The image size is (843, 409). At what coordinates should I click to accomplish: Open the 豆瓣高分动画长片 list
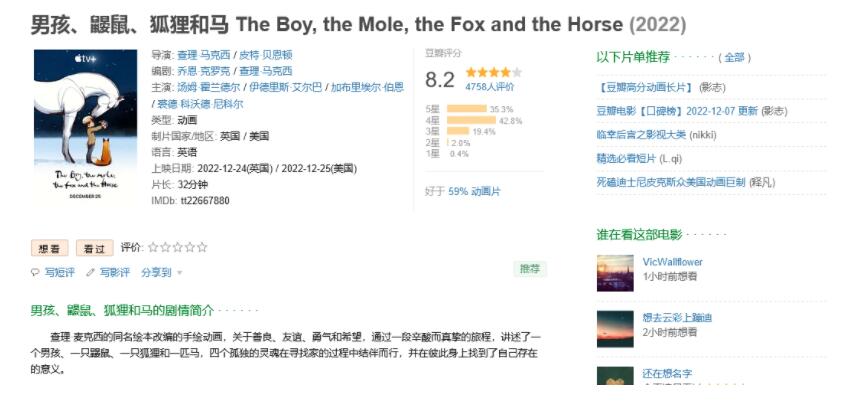click(x=645, y=87)
